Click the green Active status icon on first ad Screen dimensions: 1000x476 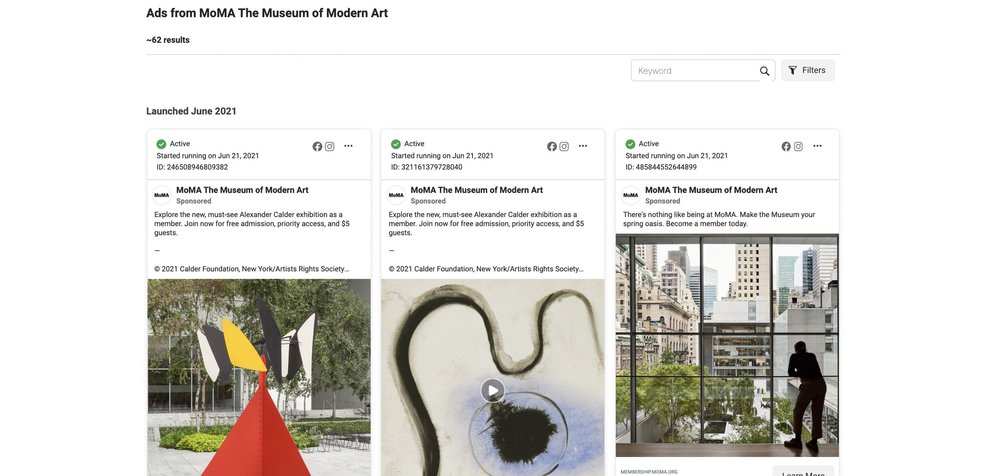point(161,144)
